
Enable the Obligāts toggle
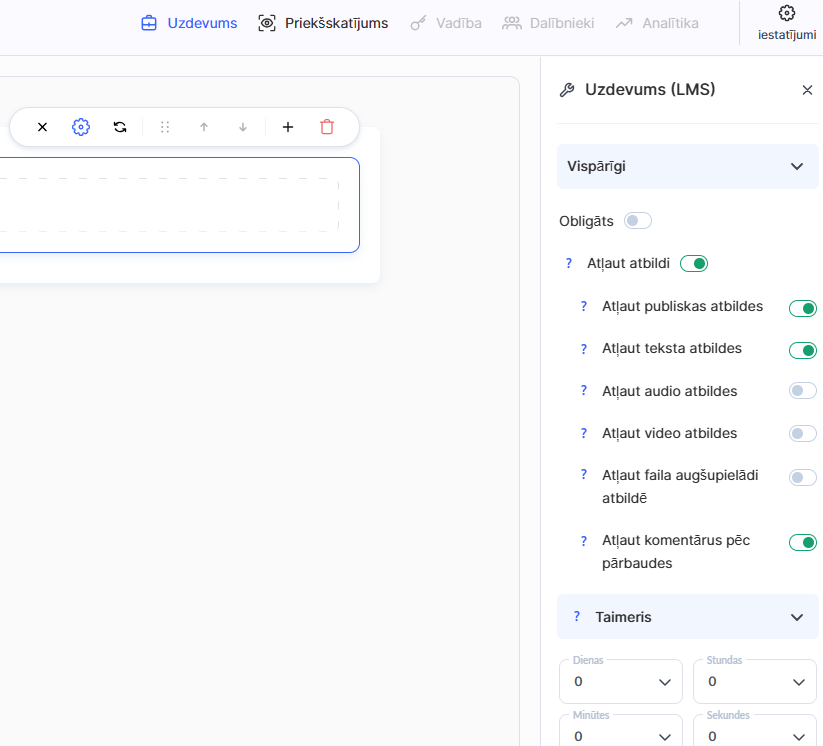(637, 221)
